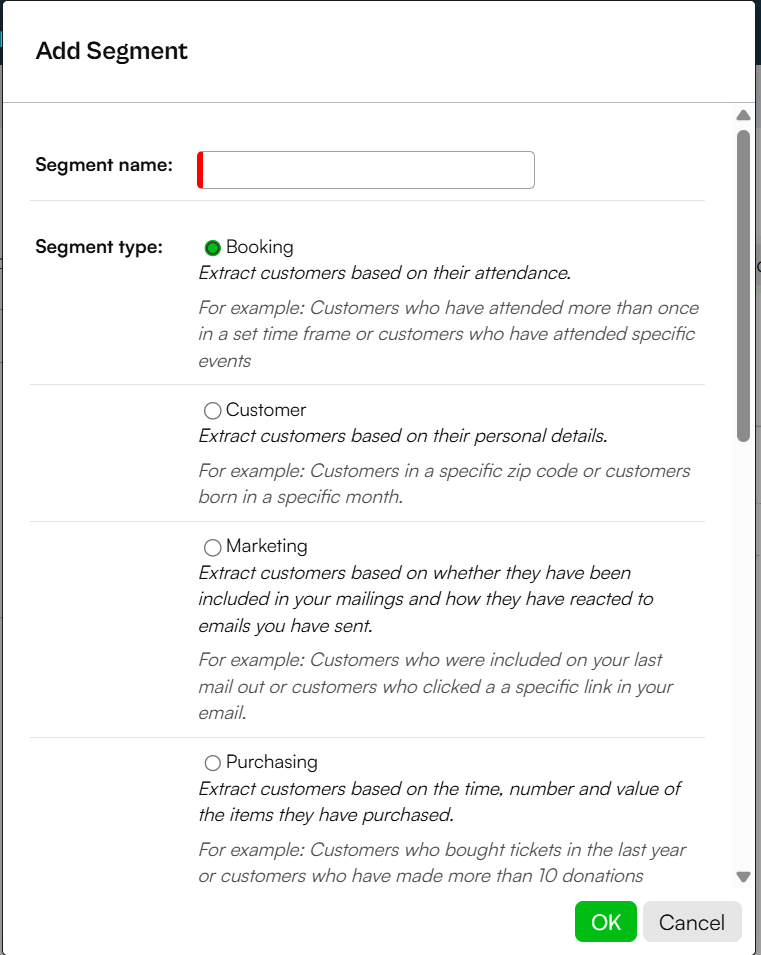Select the Purchasing radio button
Image resolution: width=761 pixels, height=955 pixels.
point(212,763)
